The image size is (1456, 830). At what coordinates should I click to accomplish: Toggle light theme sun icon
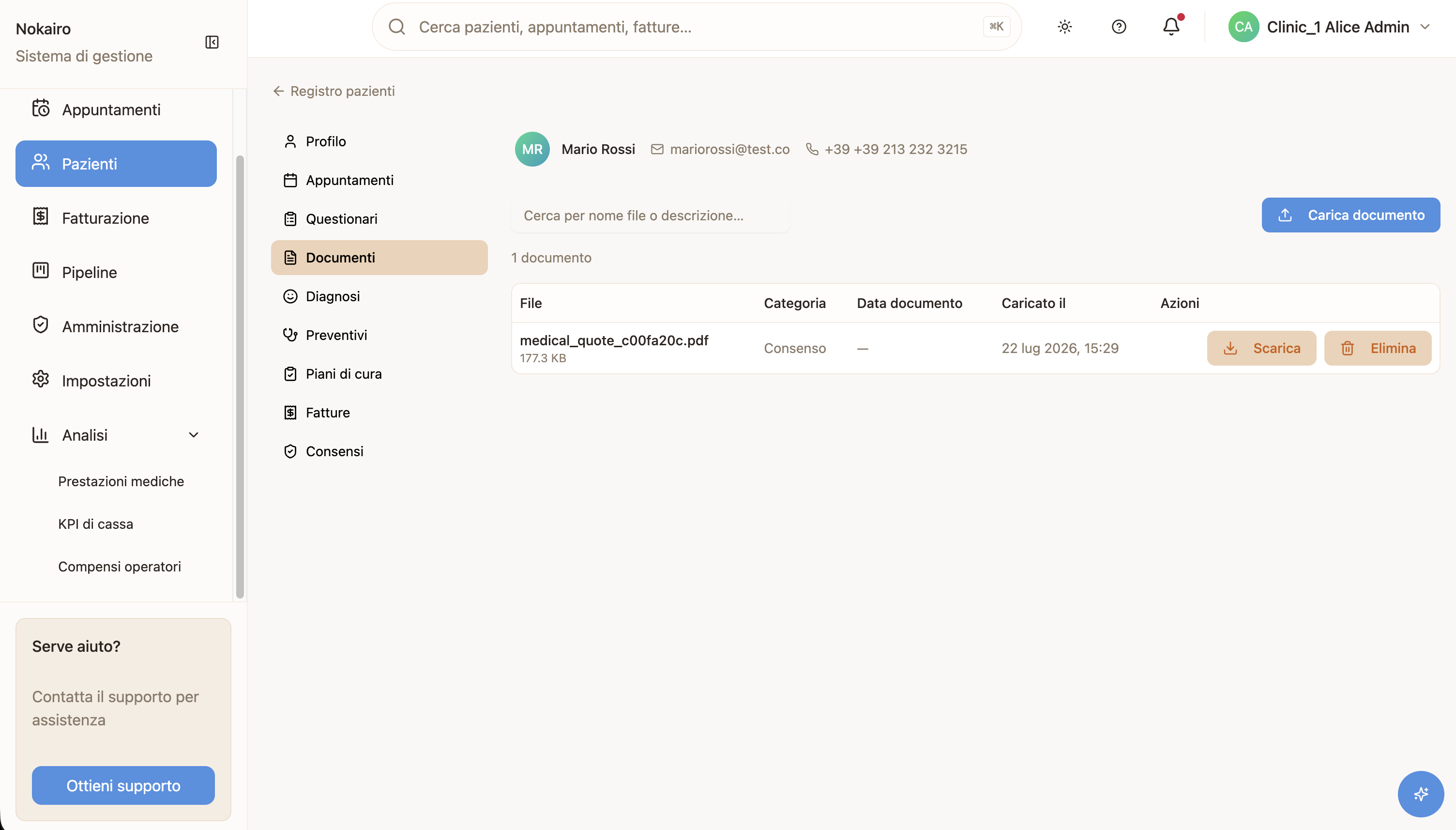pyautogui.click(x=1065, y=27)
